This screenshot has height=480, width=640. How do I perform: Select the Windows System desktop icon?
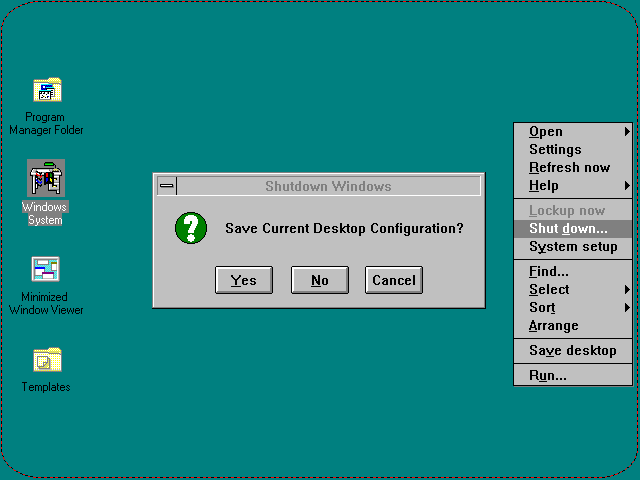pos(46,178)
